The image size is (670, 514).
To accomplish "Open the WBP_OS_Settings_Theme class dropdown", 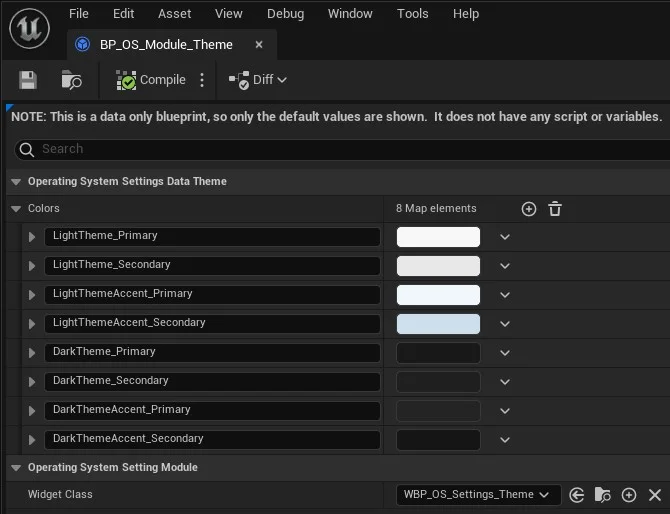I will 478,495.
